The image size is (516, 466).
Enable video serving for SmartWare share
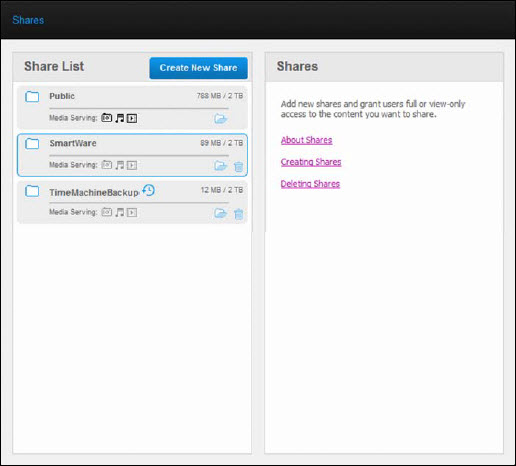132,165
